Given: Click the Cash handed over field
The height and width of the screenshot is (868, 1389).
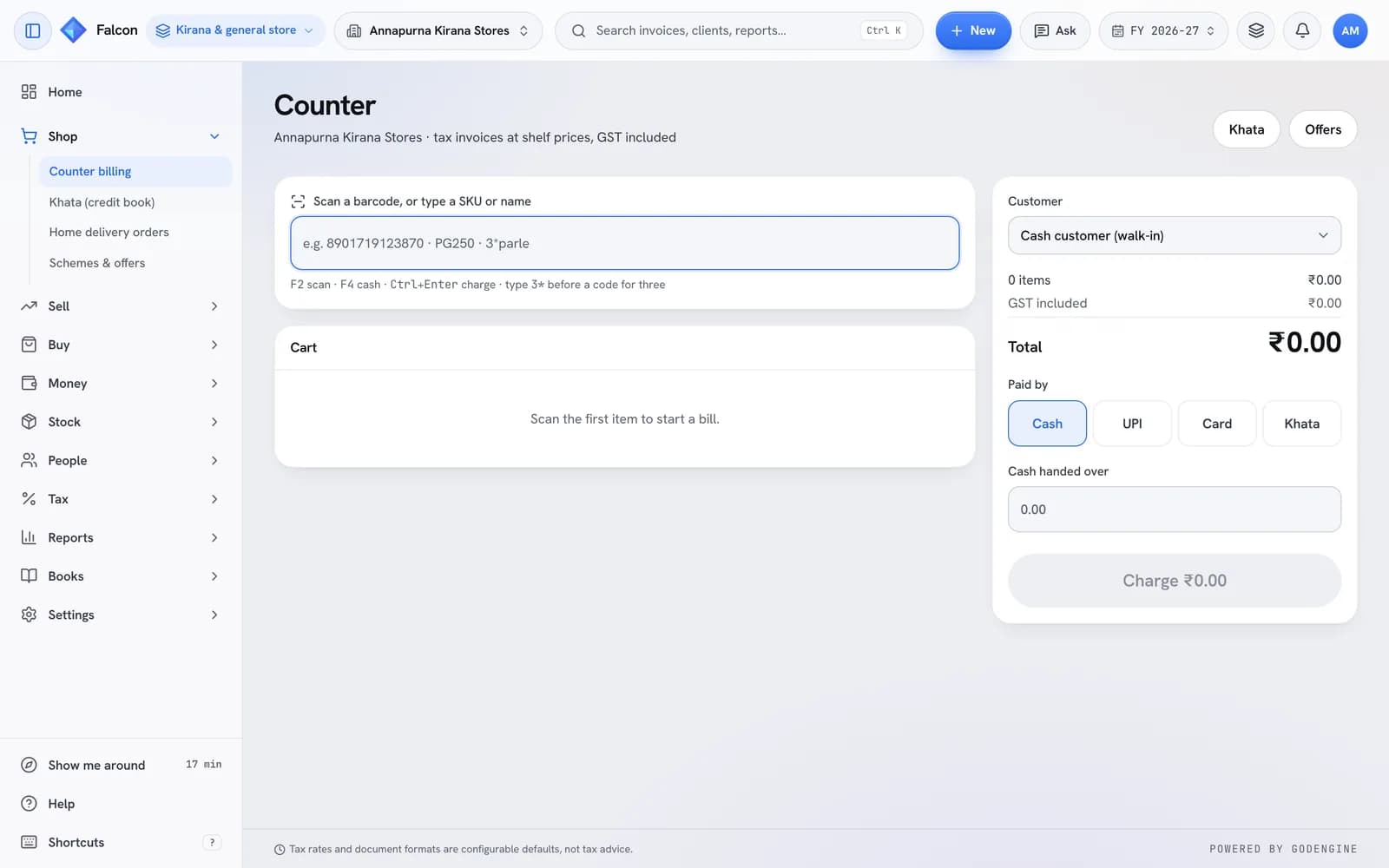Looking at the screenshot, I should coord(1174,510).
